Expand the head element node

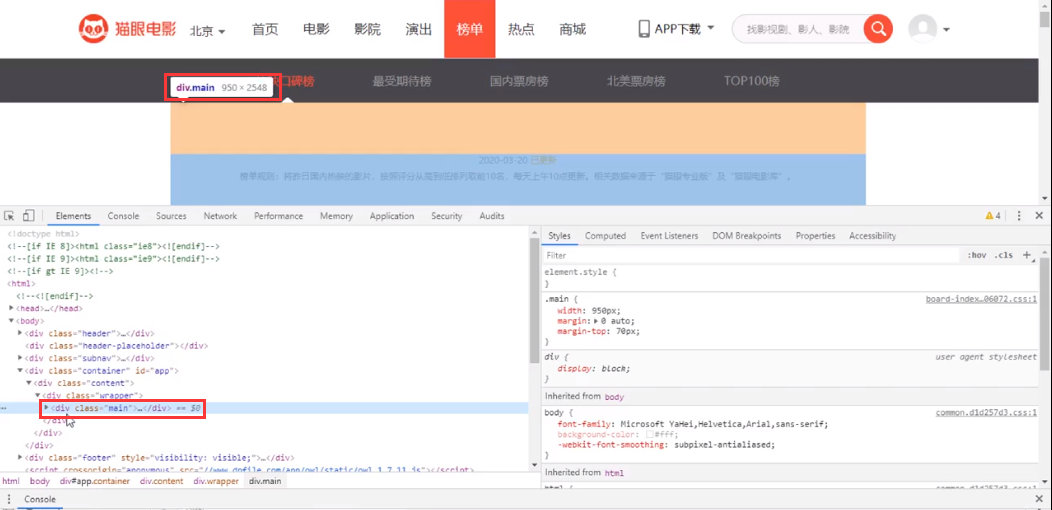tap(11, 309)
